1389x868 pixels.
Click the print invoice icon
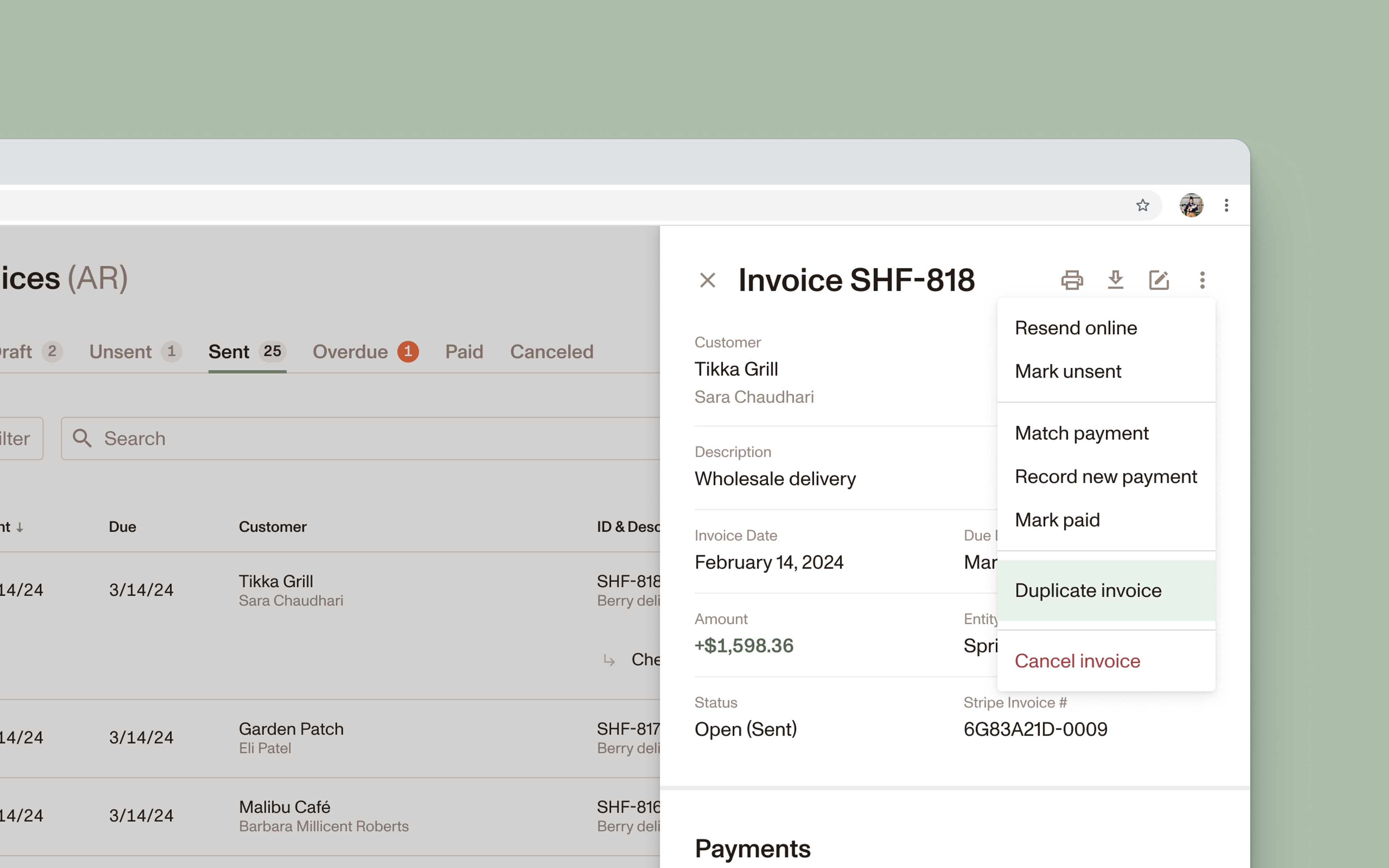pyautogui.click(x=1072, y=280)
